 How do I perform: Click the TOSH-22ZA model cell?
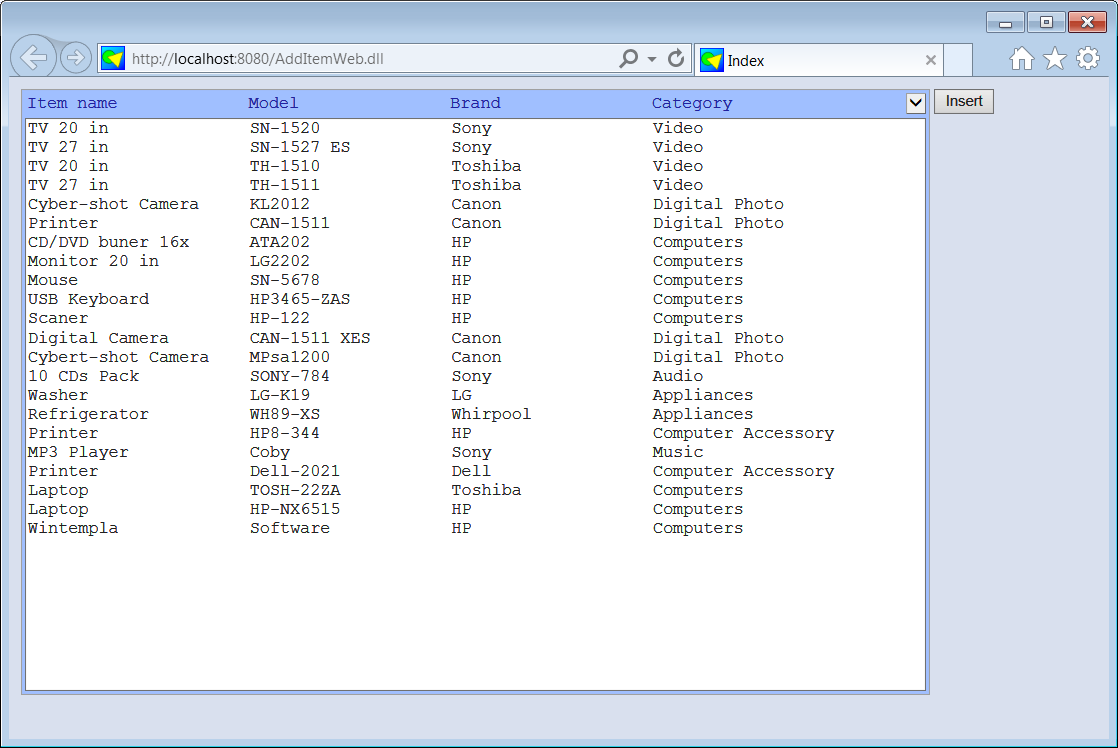(x=294, y=491)
